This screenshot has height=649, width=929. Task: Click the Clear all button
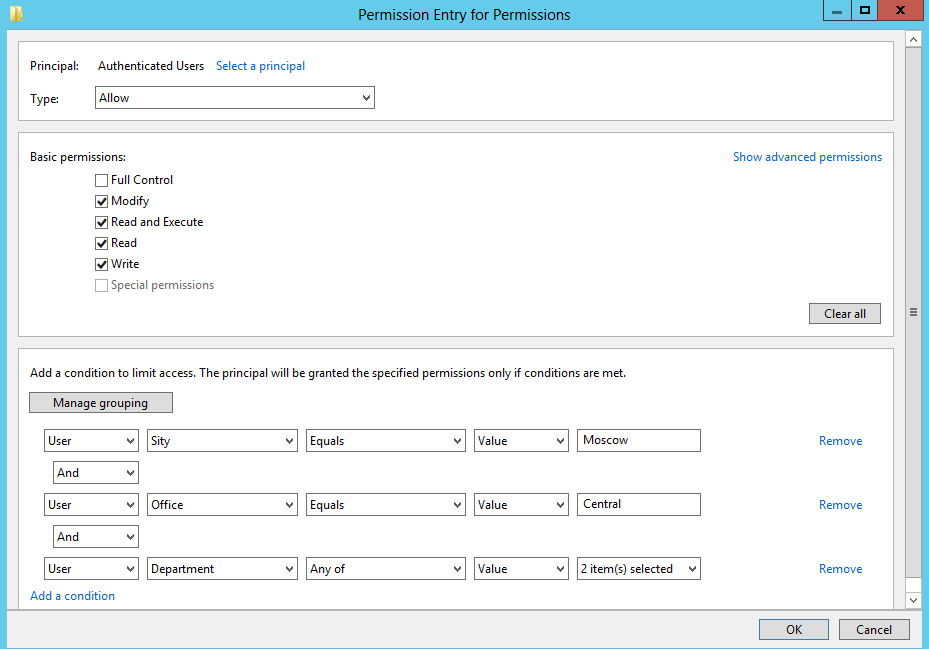coord(845,314)
